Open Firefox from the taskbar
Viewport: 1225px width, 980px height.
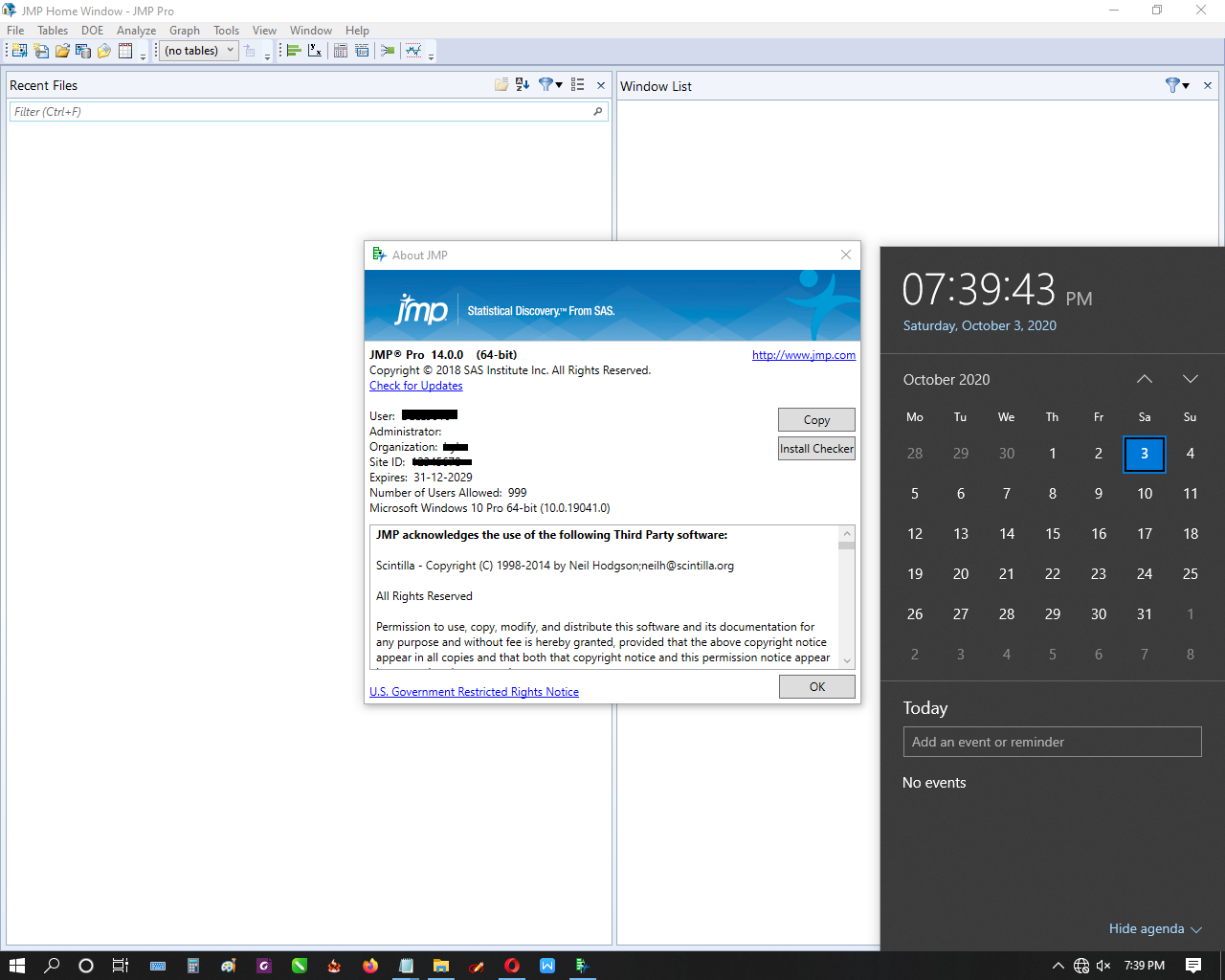370,966
